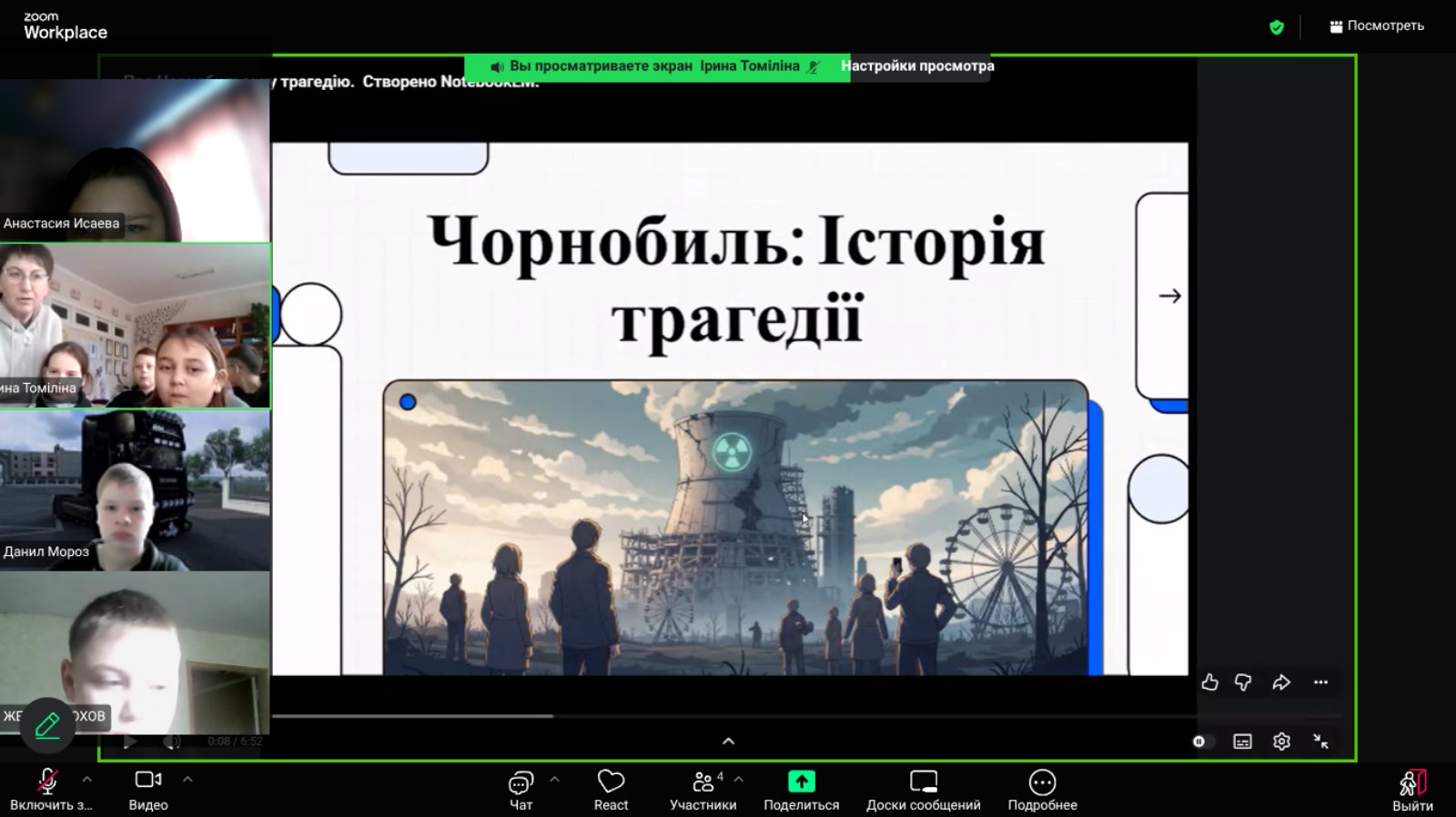
Task: Expand the chevron next to Participants
Action: click(739, 780)
